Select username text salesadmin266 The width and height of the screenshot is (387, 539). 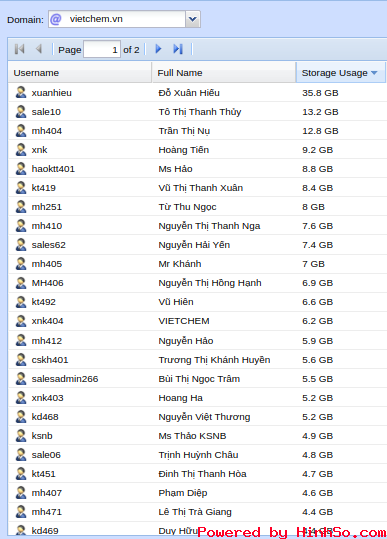pyautogui.click(x=65, y=379)
